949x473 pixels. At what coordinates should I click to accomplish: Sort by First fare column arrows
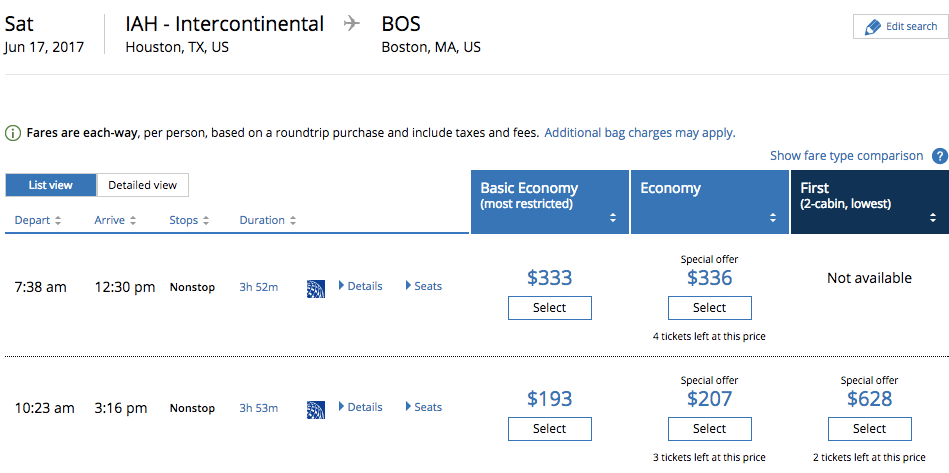[x=933, y=218]
